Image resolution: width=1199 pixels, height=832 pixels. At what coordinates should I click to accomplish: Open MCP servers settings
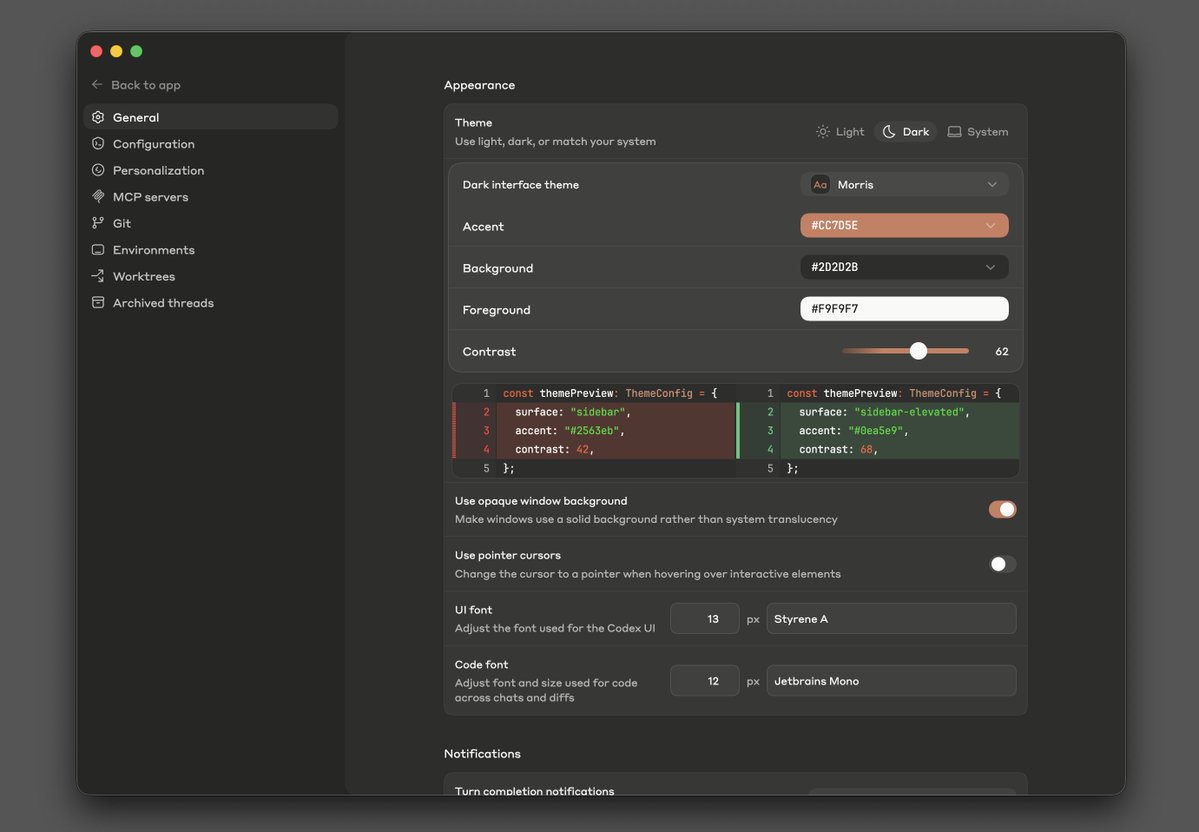click(x=211, y=197)
